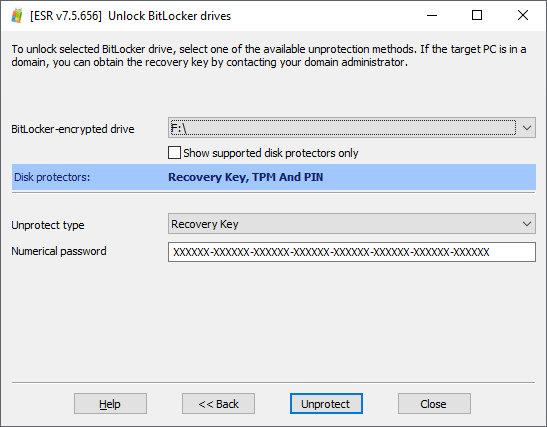Click the Numerical password label

[x=59, y=251]
